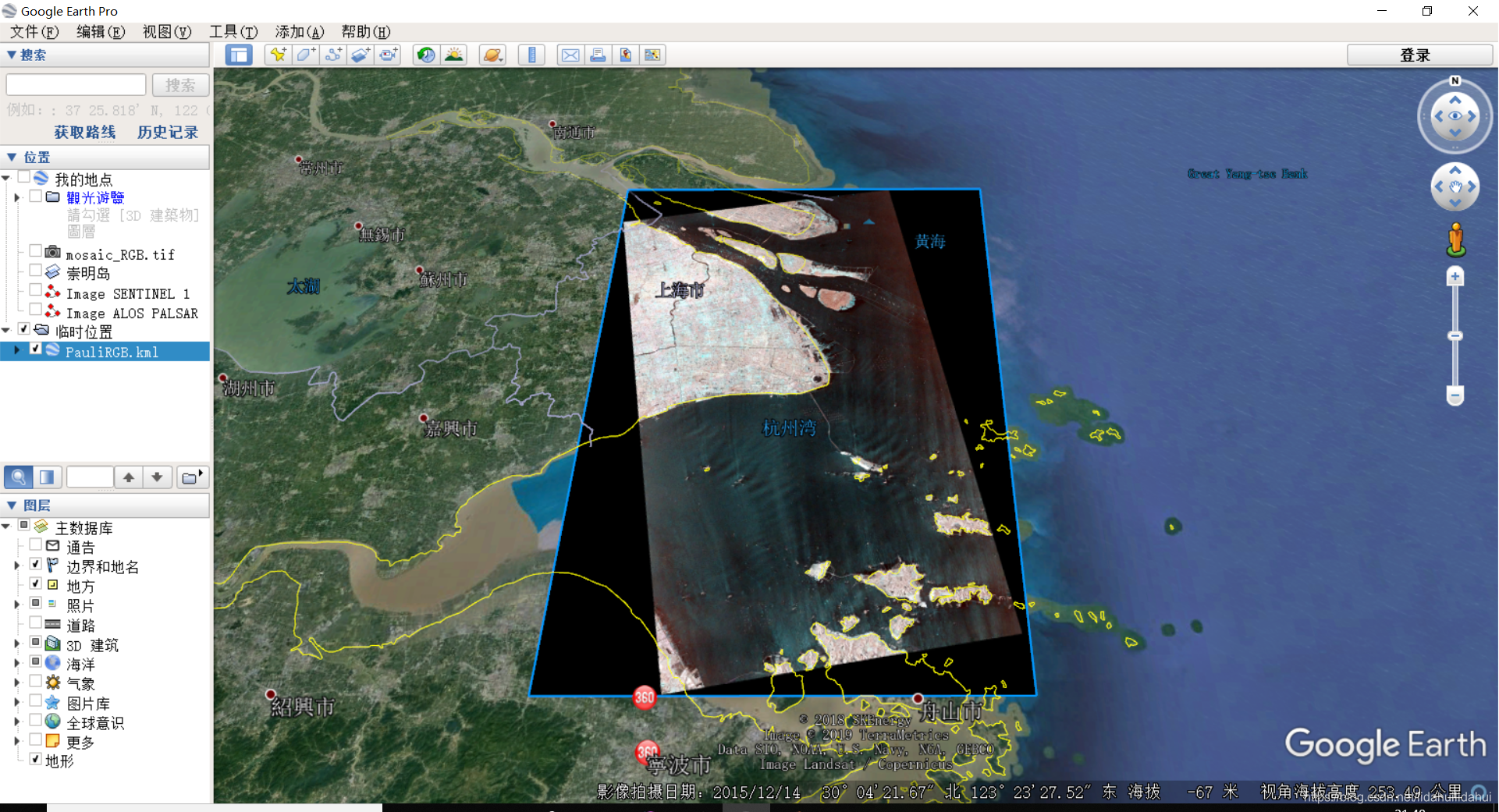Click the N north reset button on the compass
Viewport: 1499px width, 812px height.
pos(1455,81)
